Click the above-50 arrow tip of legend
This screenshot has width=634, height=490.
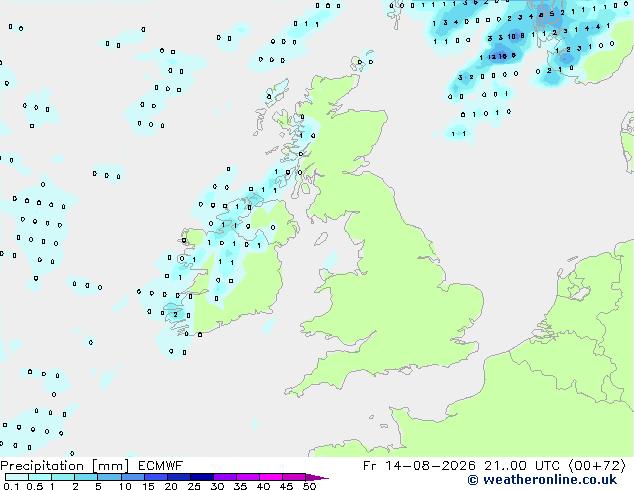[x=317, y=477]
